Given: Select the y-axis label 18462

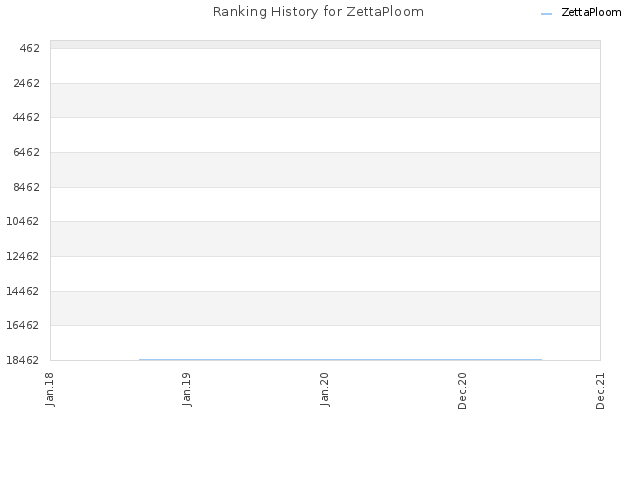Looking at the screenshot, I should coord(23,360).
